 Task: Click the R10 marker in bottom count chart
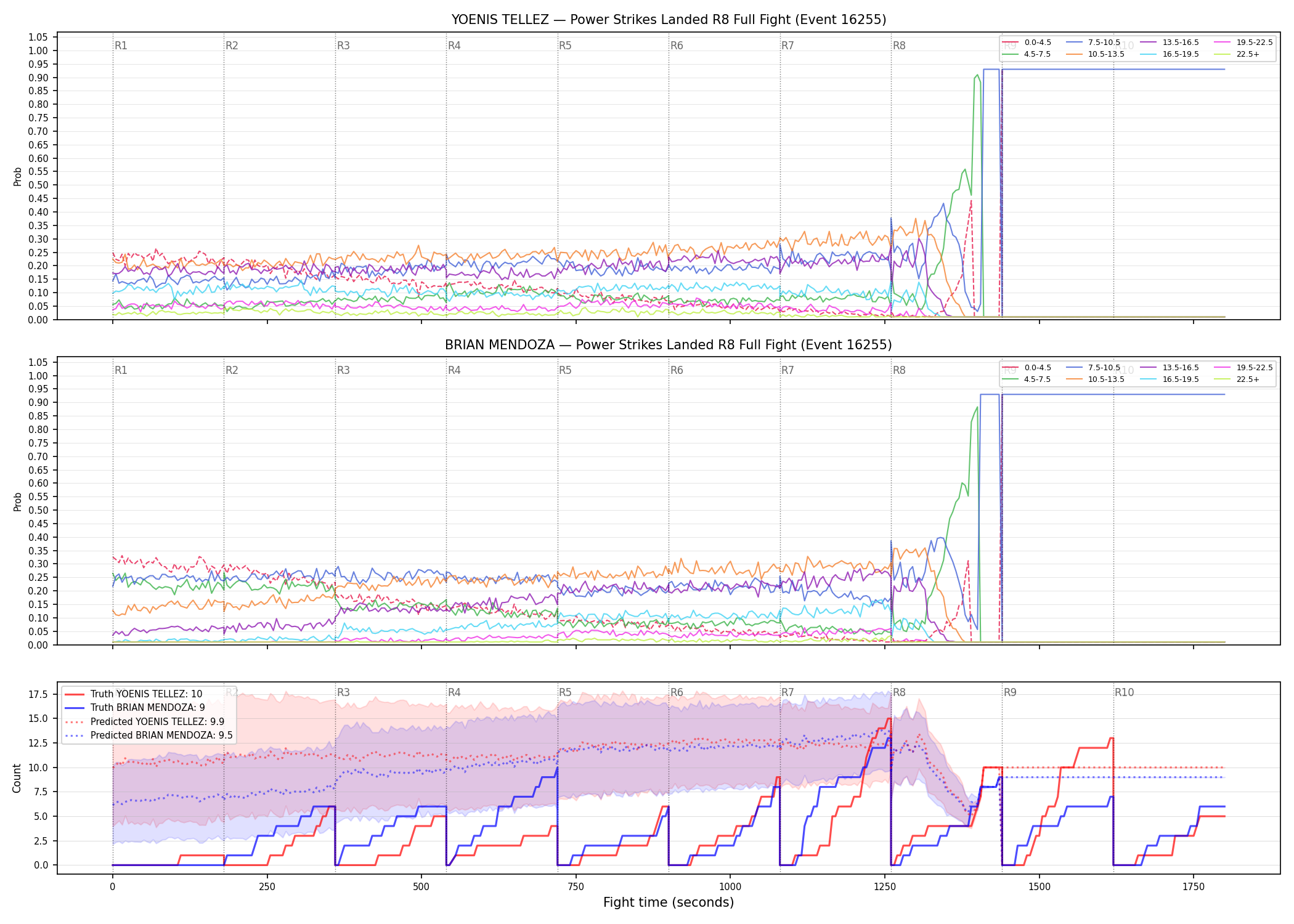tap(1124, 692)
